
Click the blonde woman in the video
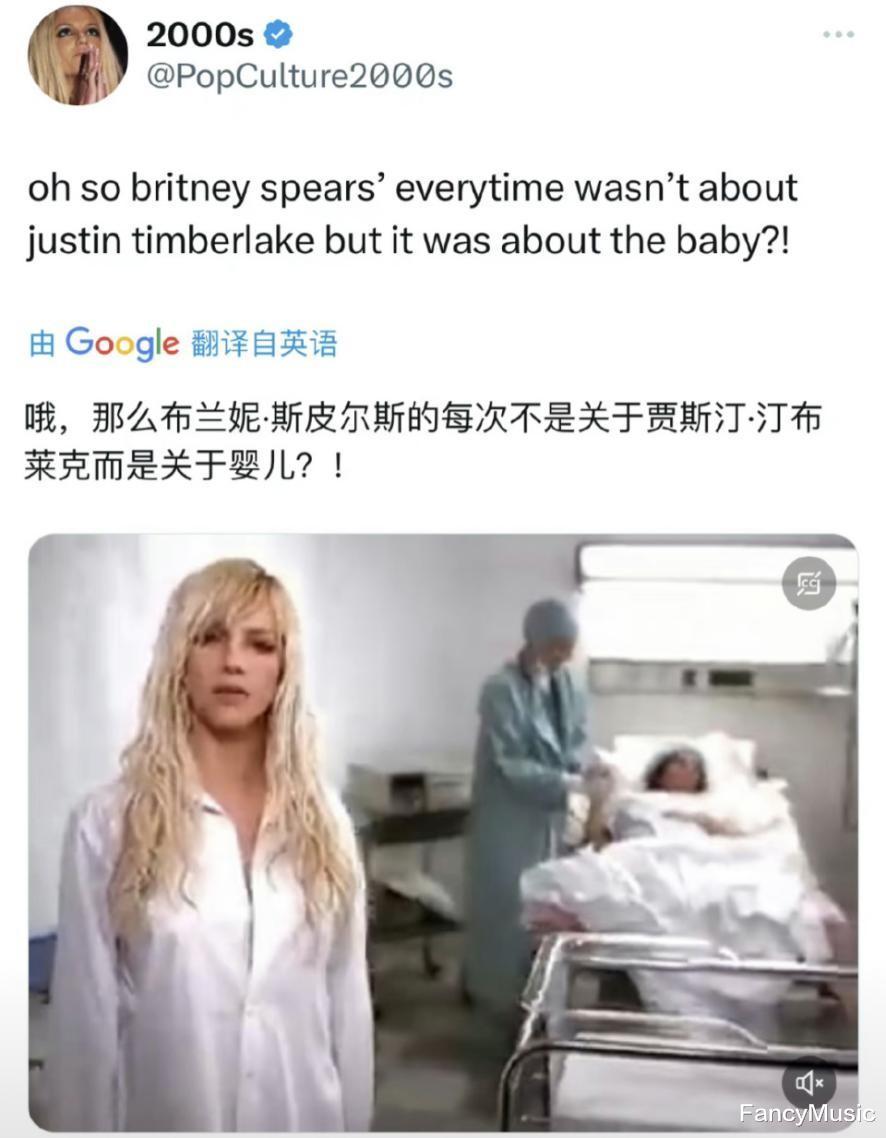click(x=218, y=846)
